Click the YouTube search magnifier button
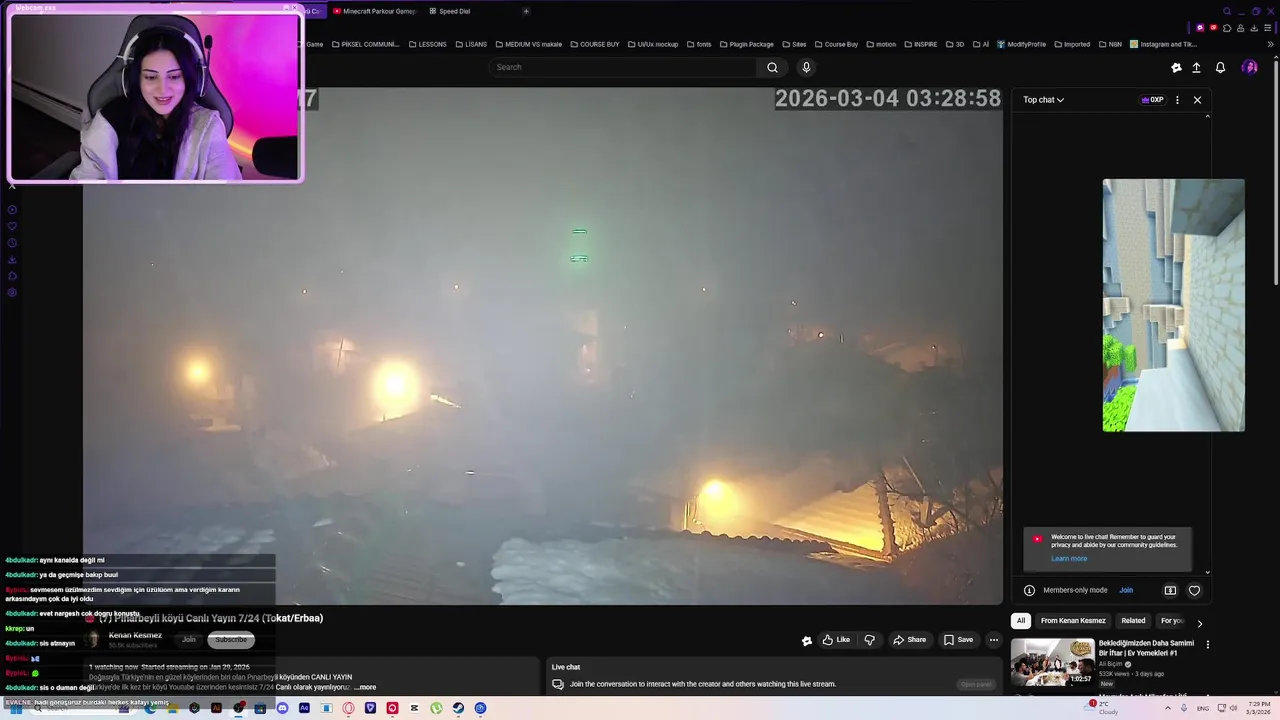 [x=772, y=67]
